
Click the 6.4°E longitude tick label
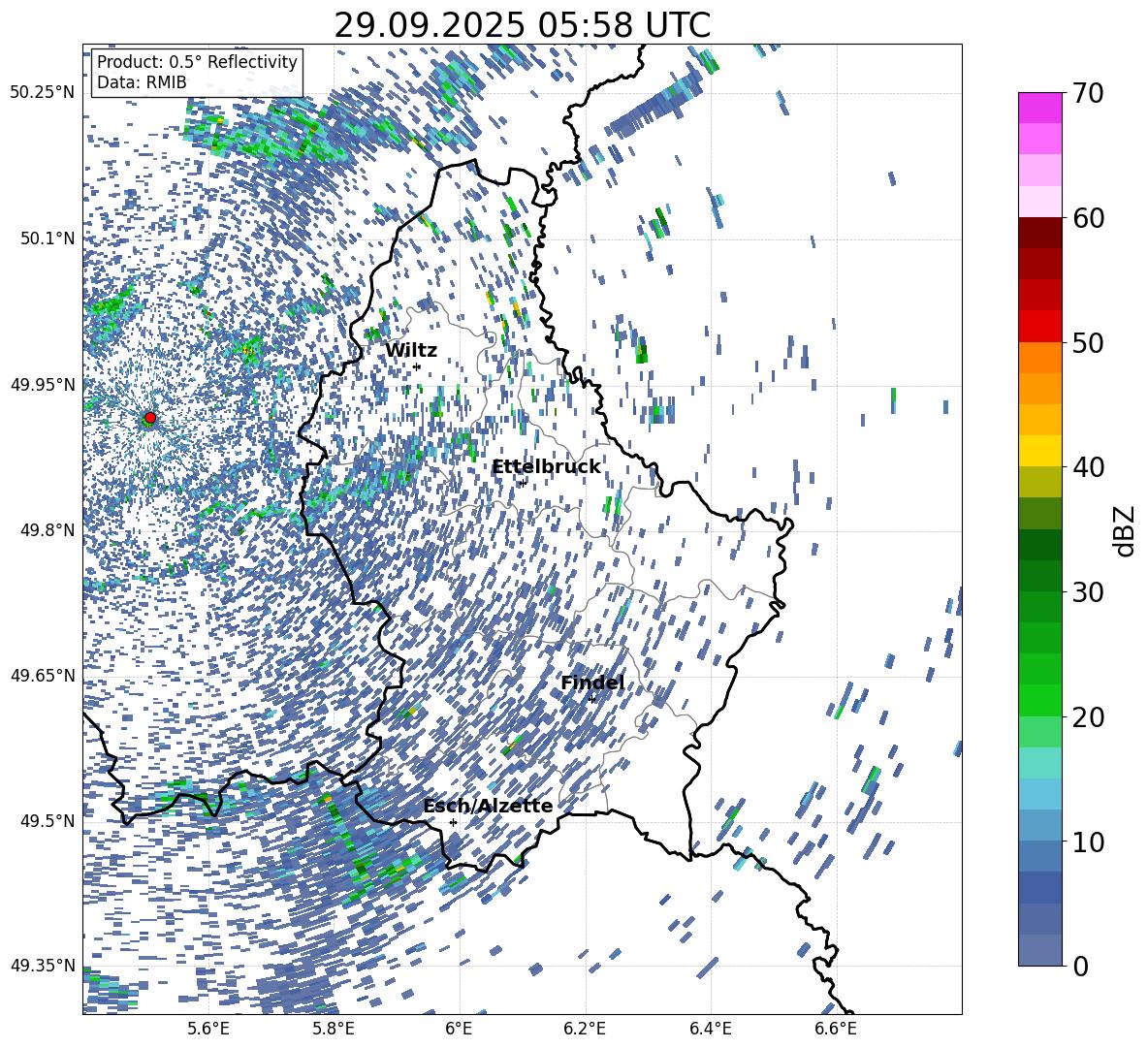(710, 1029)
